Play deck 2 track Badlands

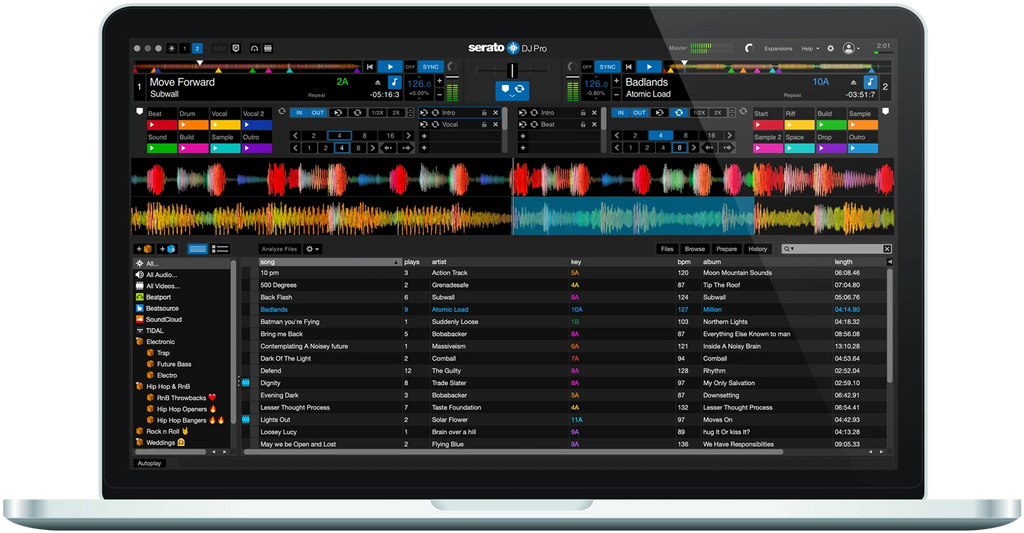point(649,67)
